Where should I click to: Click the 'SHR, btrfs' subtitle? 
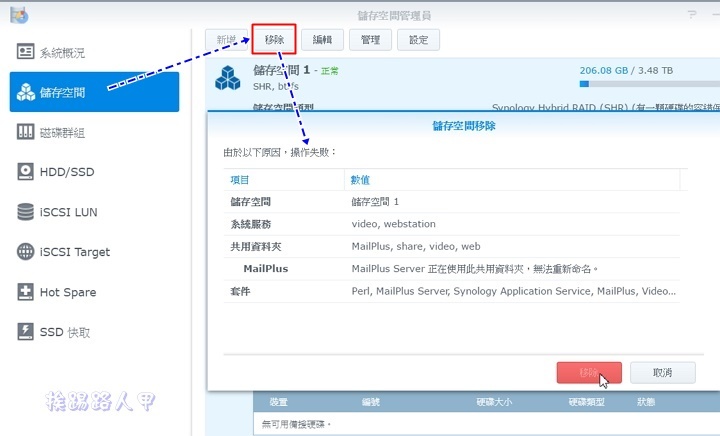coord(276,86)
